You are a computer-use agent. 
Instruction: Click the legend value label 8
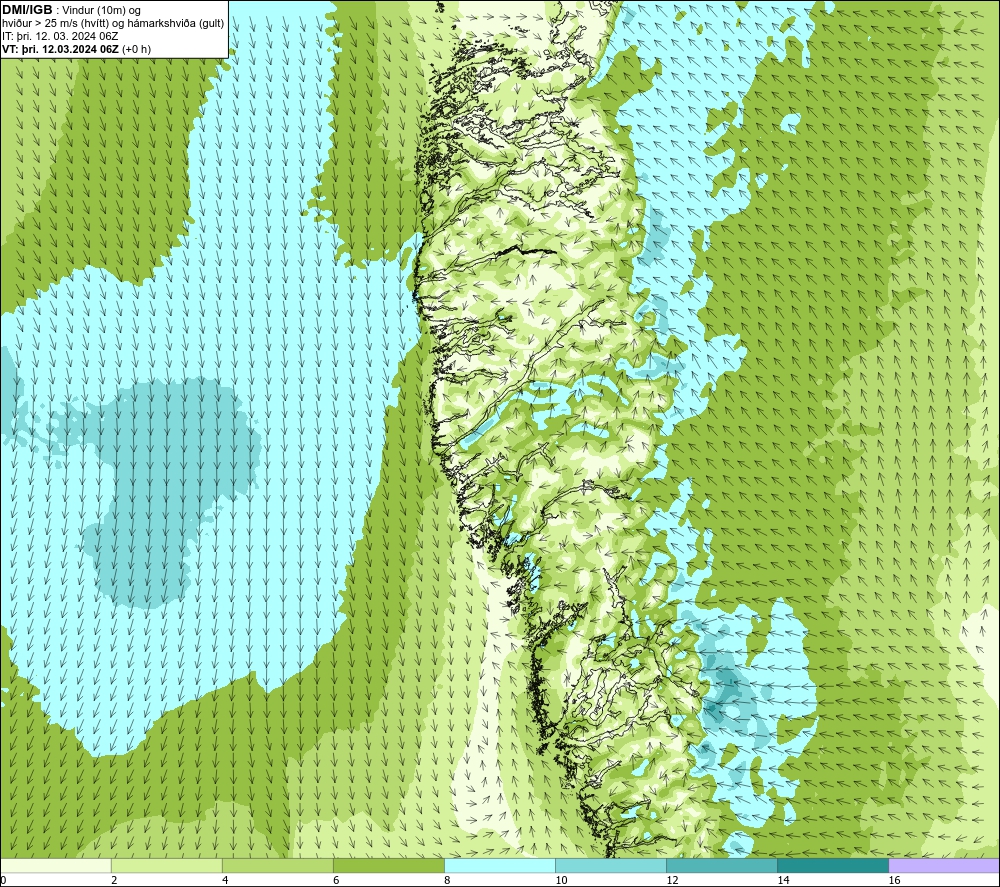click(447, 881)
